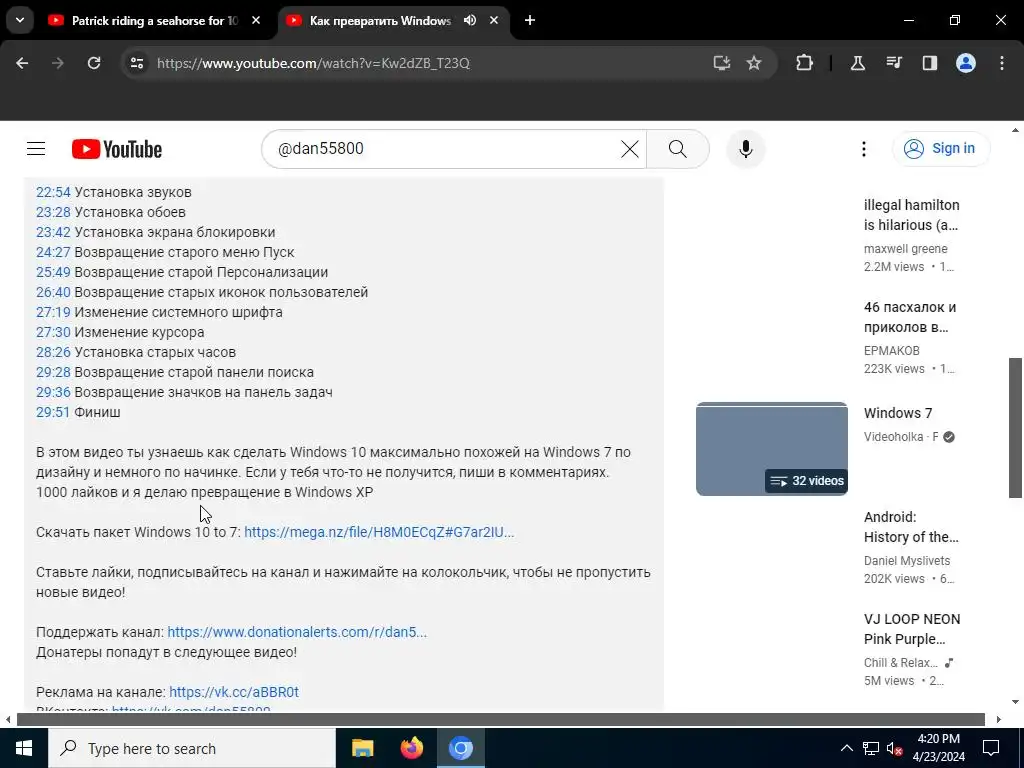This screenshot has height=768, width=1024.
Task: Open the Windows Start button
Action: coord(24,748)
